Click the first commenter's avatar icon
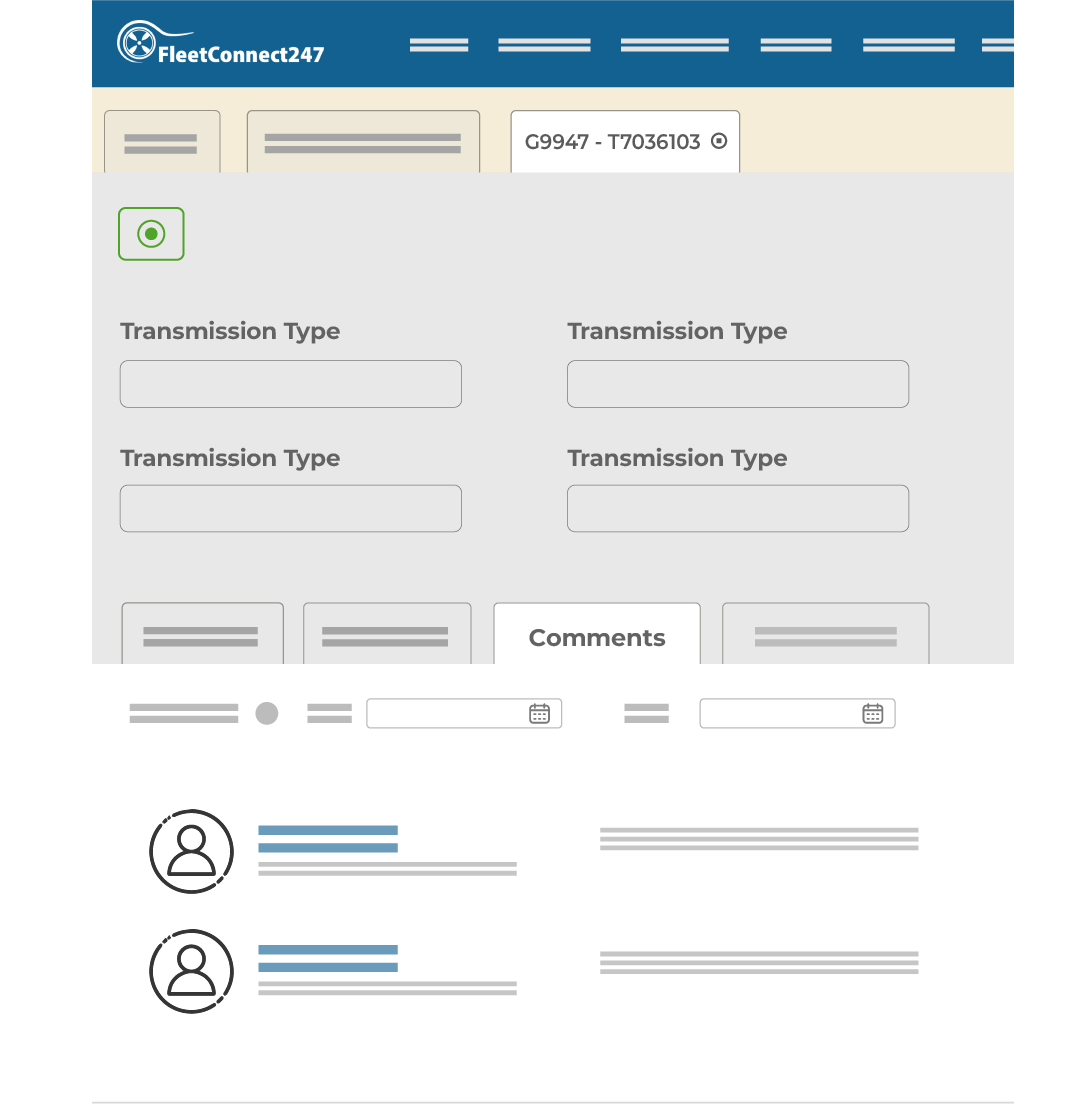Screen dimensions: 1081x1104 point(191,851)
